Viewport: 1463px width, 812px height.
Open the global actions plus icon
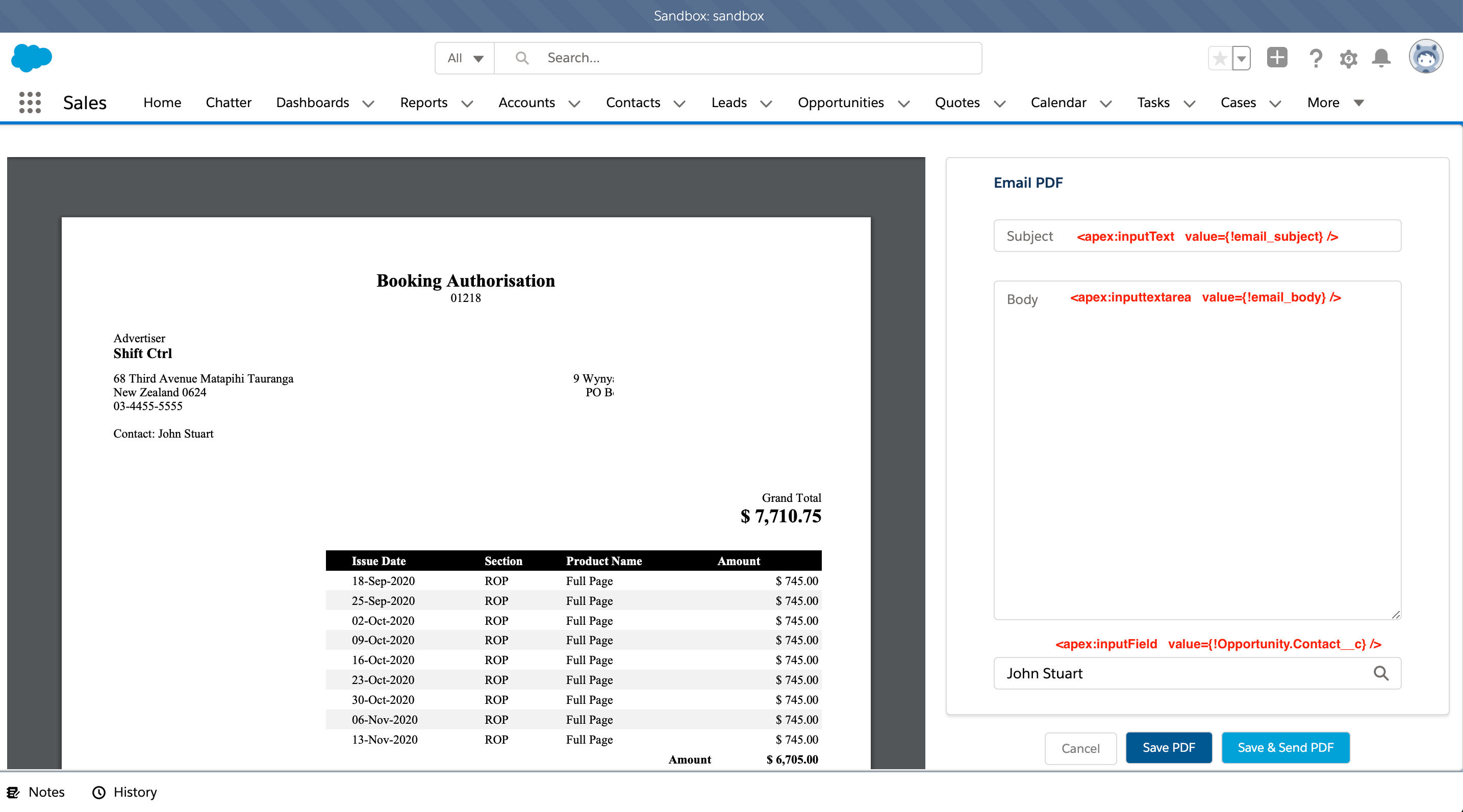[1277, 57]
